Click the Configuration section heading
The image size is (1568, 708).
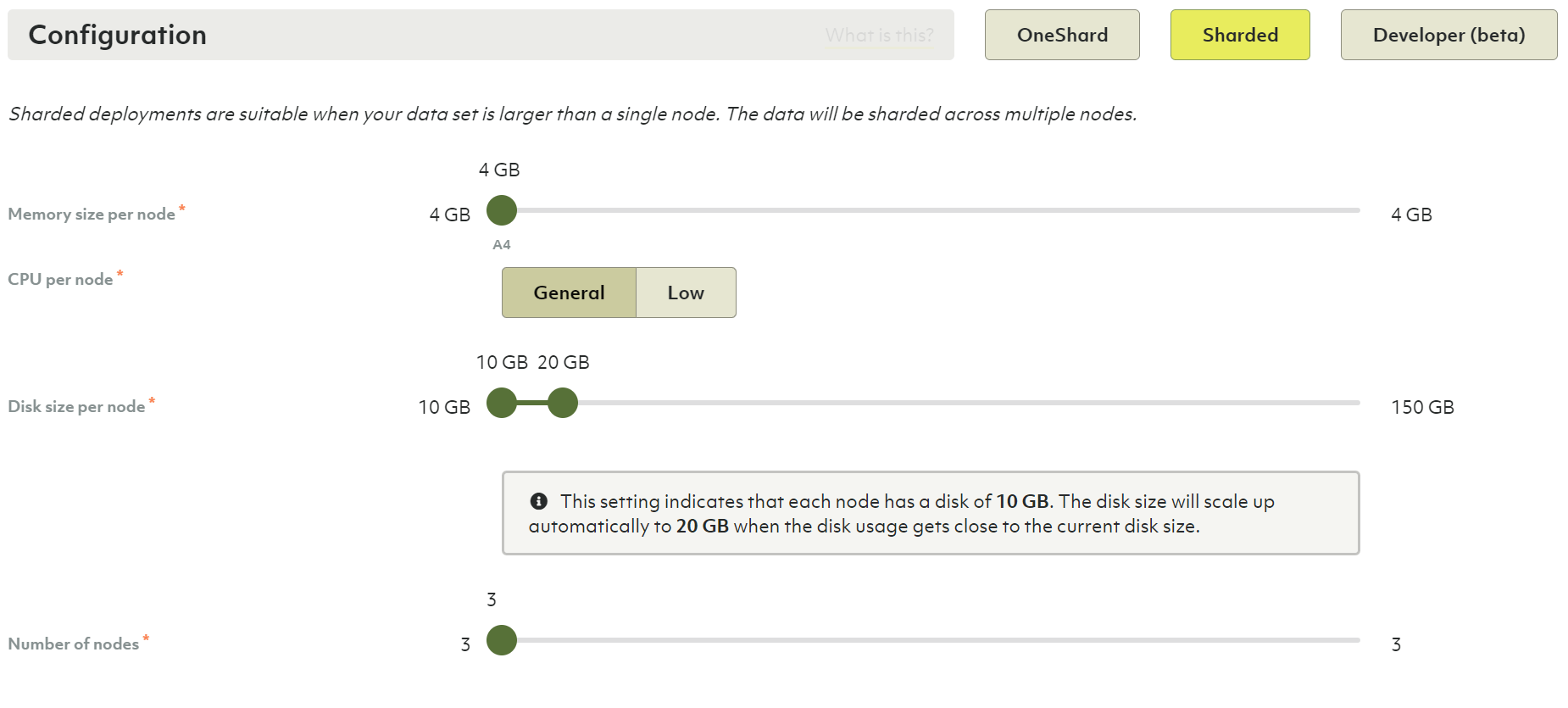118,35
